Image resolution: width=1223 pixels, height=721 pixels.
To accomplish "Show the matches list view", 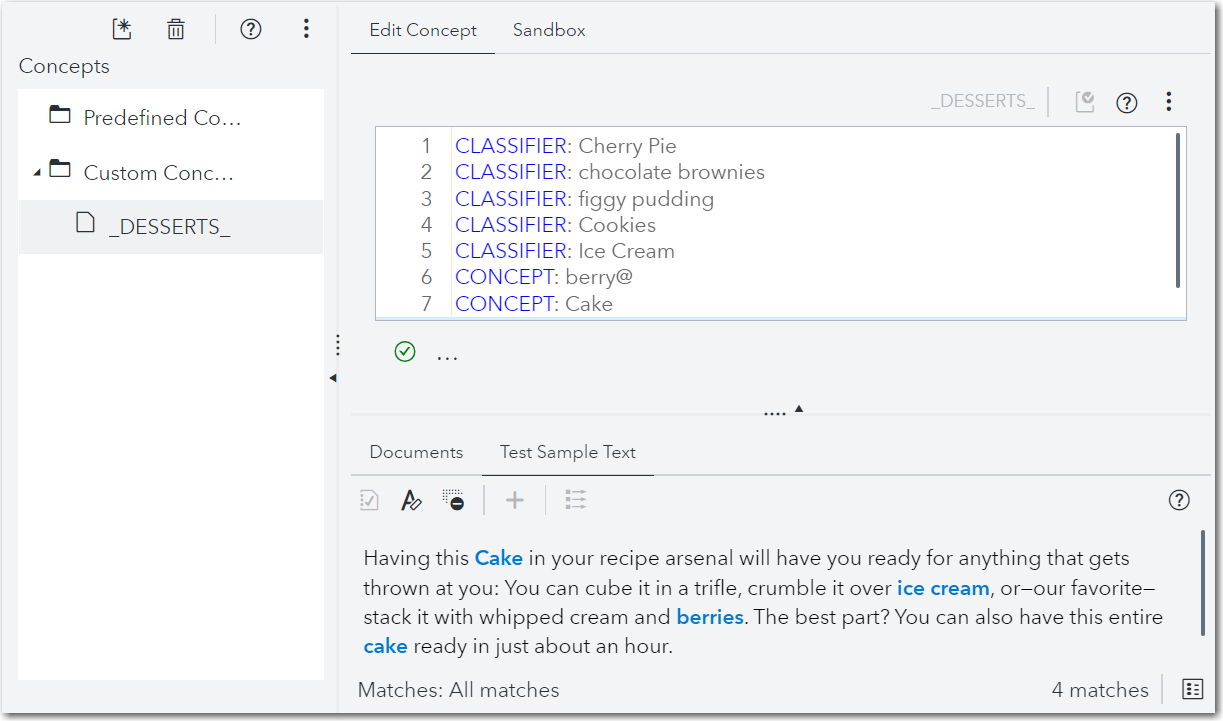I will click(575, 500).
